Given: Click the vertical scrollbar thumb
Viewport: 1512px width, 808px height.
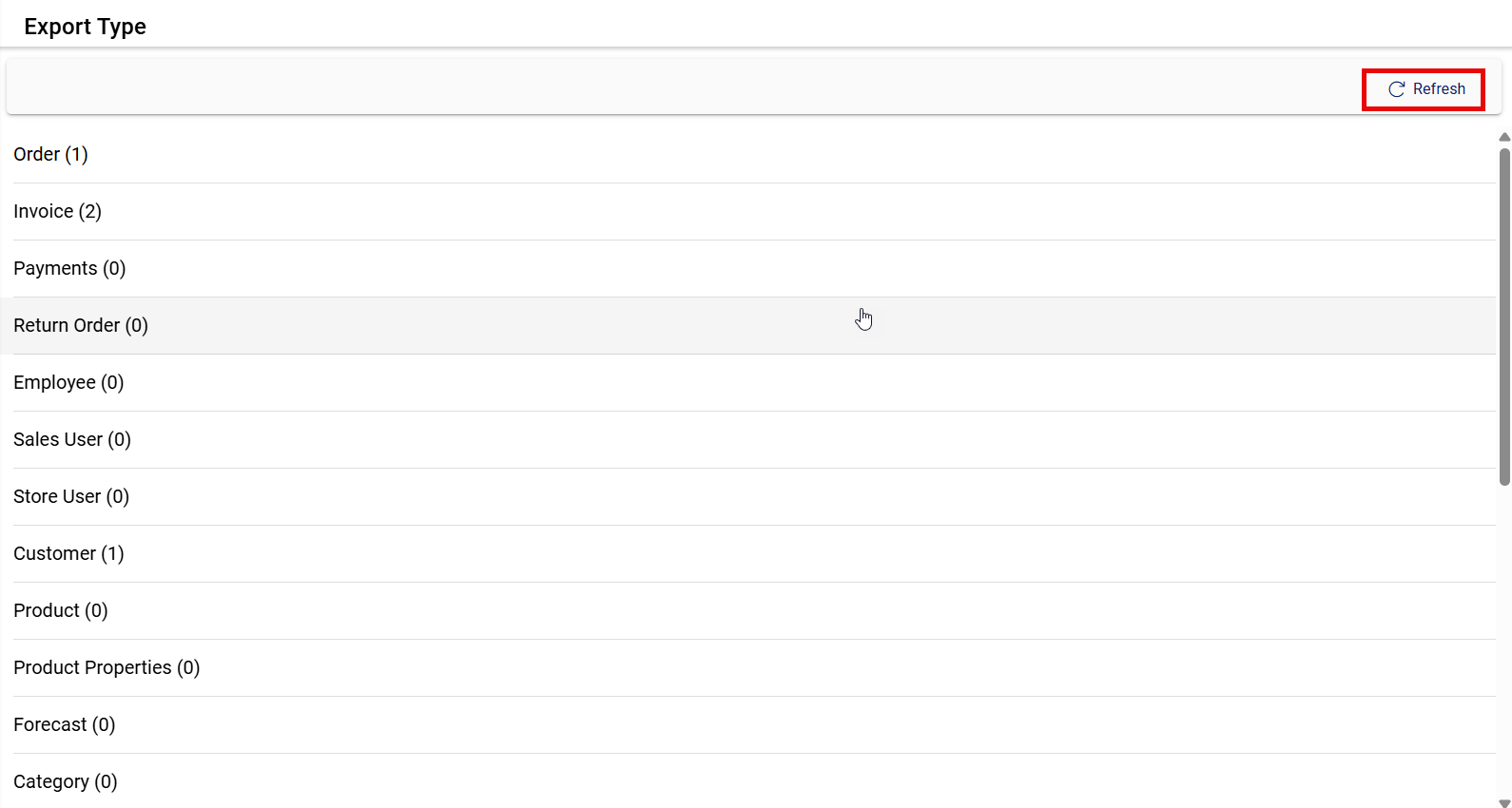Looking at the screenshot, I should click(x=1504, y=314).
